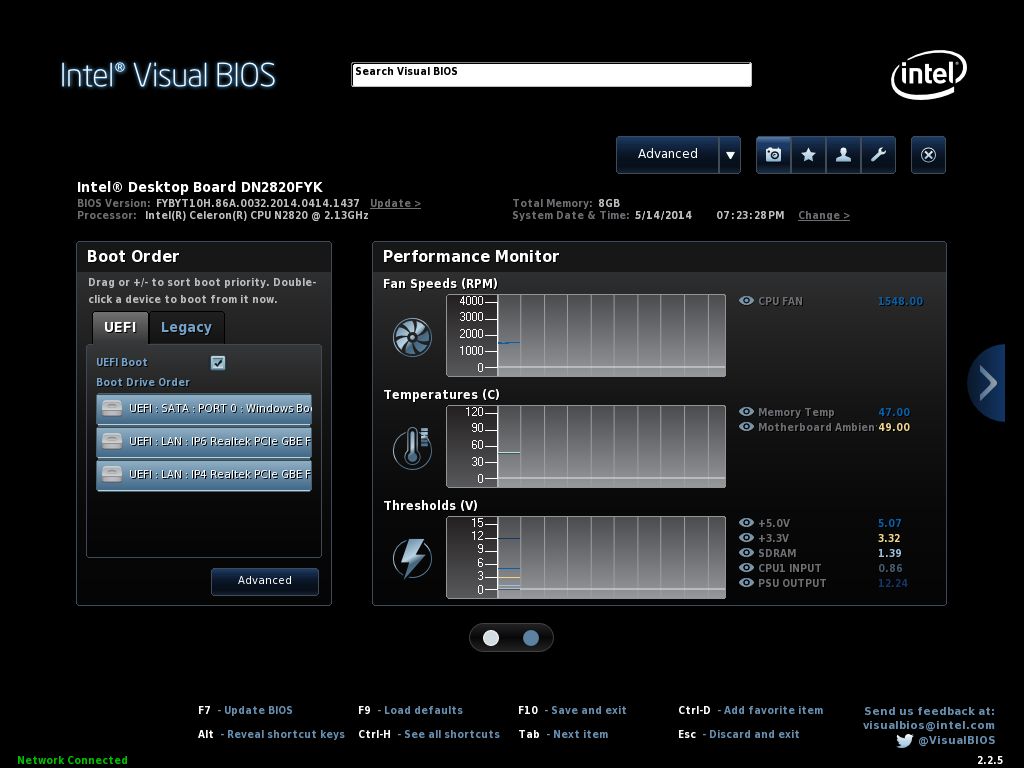Toggle +5.0V visibility eye
This screenshot has width=1024, height=768.
pos(746,522)
